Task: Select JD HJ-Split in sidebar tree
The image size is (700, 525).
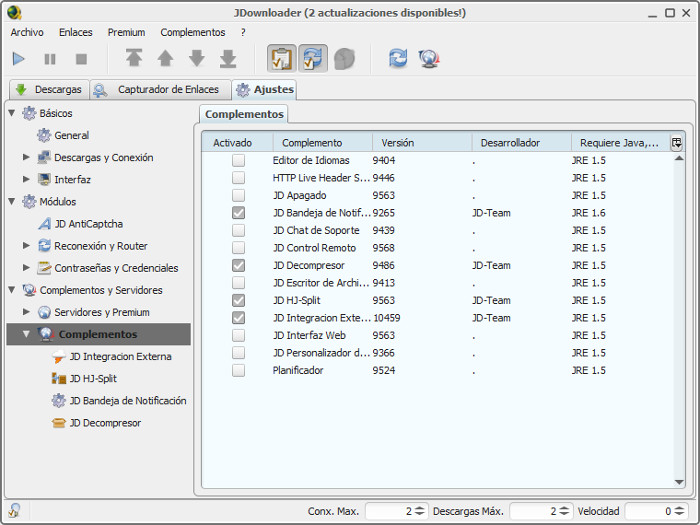Action: click(84, 378)
